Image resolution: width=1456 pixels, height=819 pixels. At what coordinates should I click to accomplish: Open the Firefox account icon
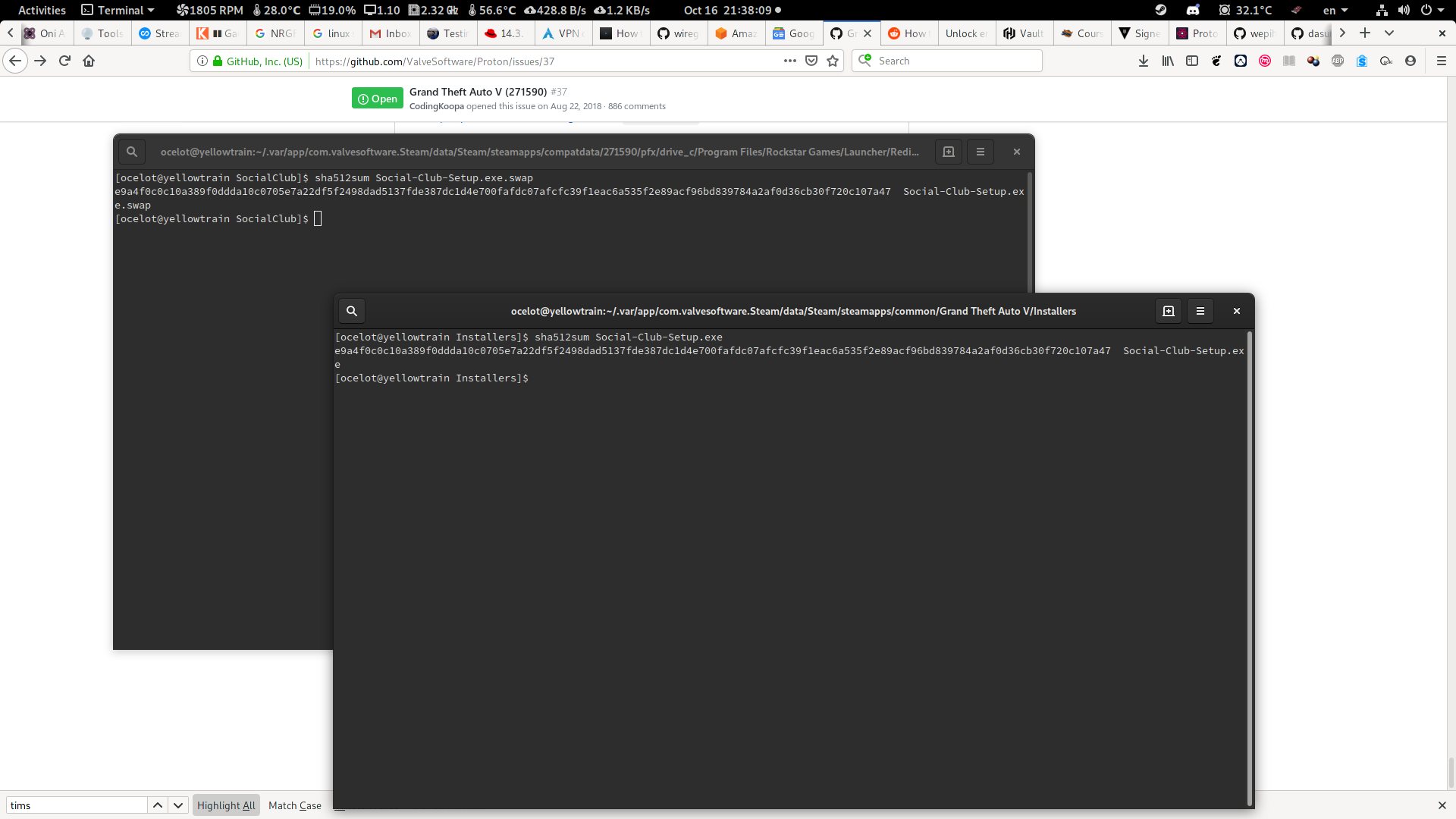tap(1410, 61)
